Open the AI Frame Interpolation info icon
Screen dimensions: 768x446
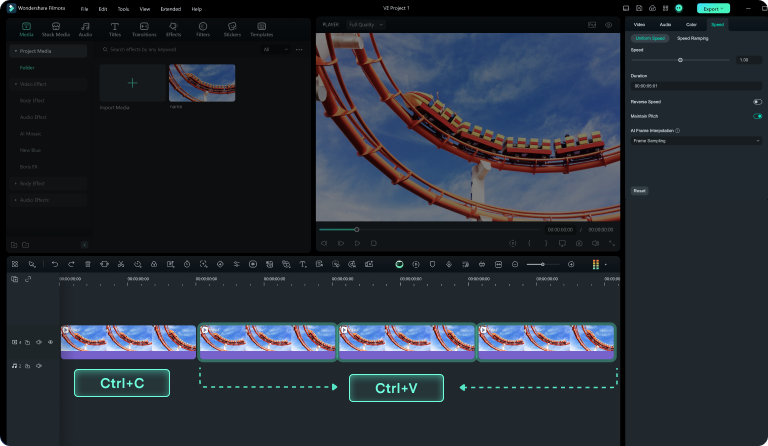678,131
